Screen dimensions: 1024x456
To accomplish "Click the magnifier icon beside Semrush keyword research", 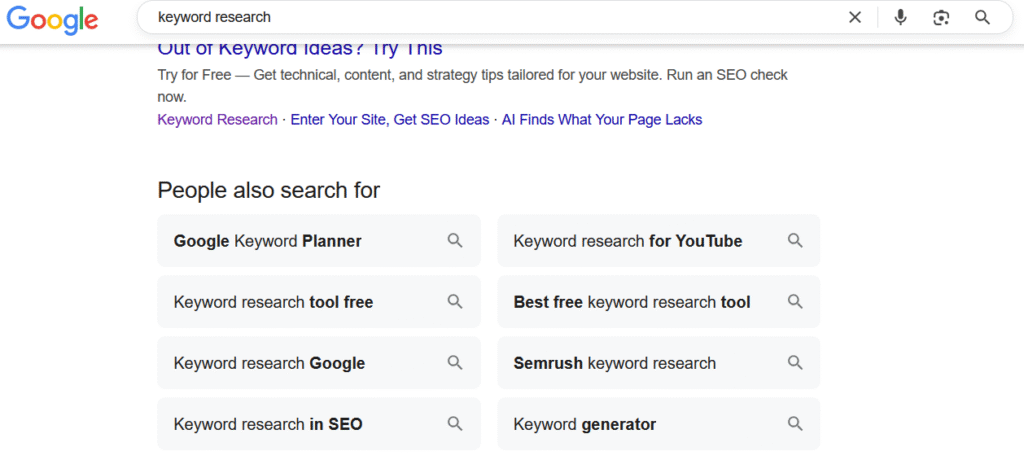I will pos(795,363).
